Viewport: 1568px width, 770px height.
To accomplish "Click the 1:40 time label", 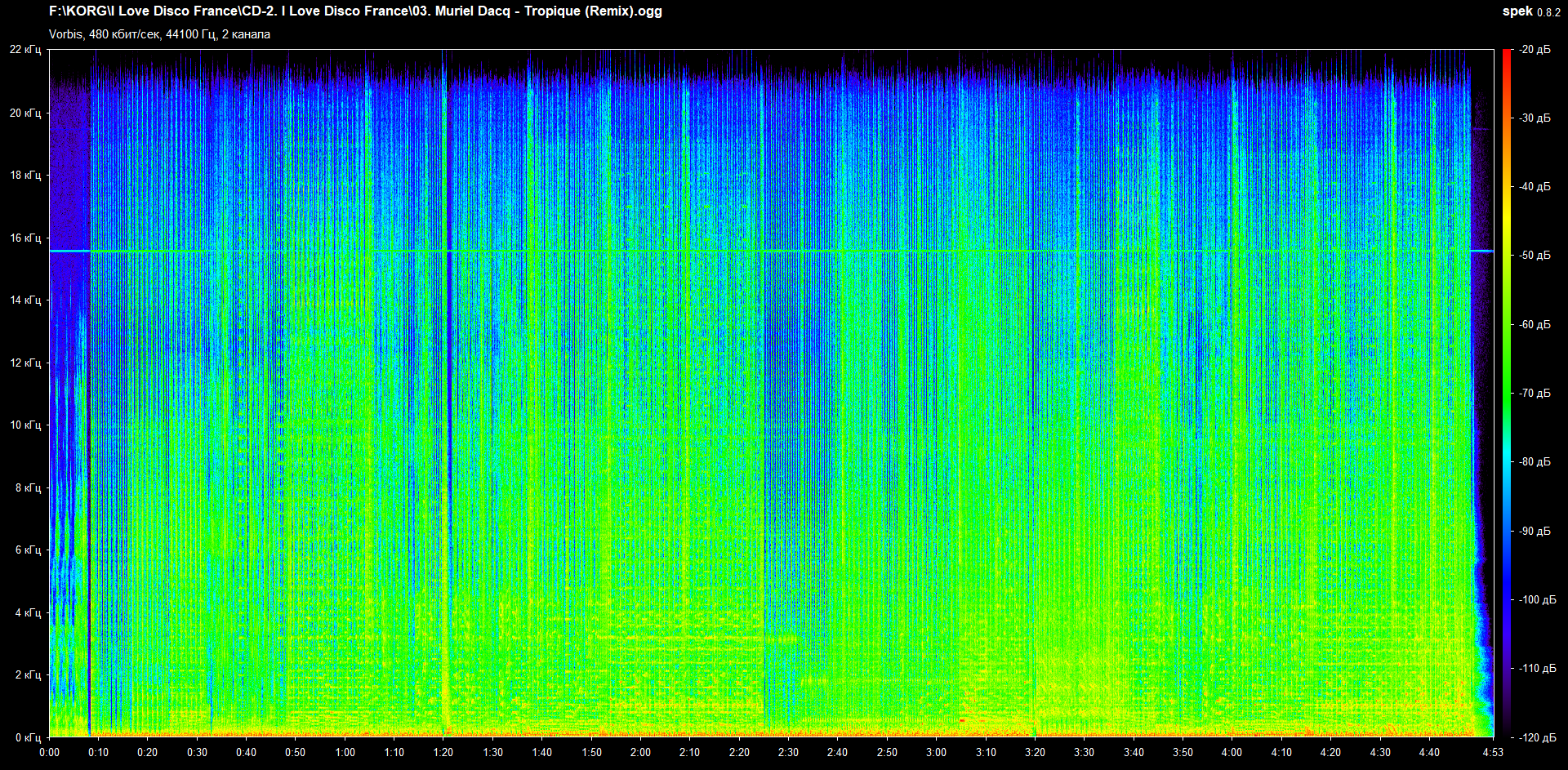I will click(542, 752).
